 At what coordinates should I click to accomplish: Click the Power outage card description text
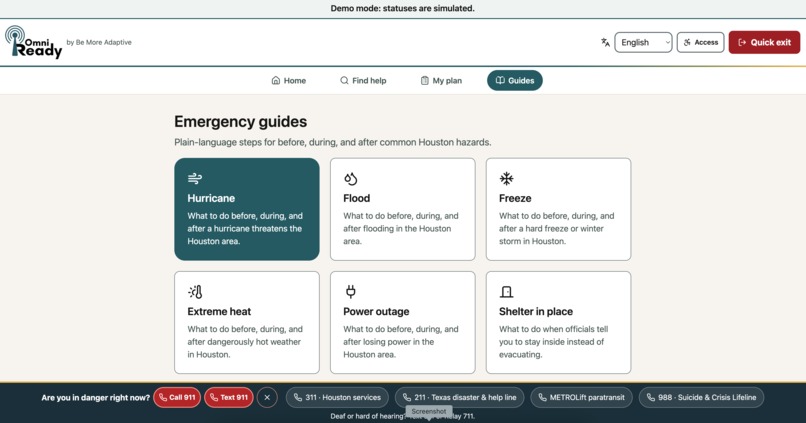(401, 341)
